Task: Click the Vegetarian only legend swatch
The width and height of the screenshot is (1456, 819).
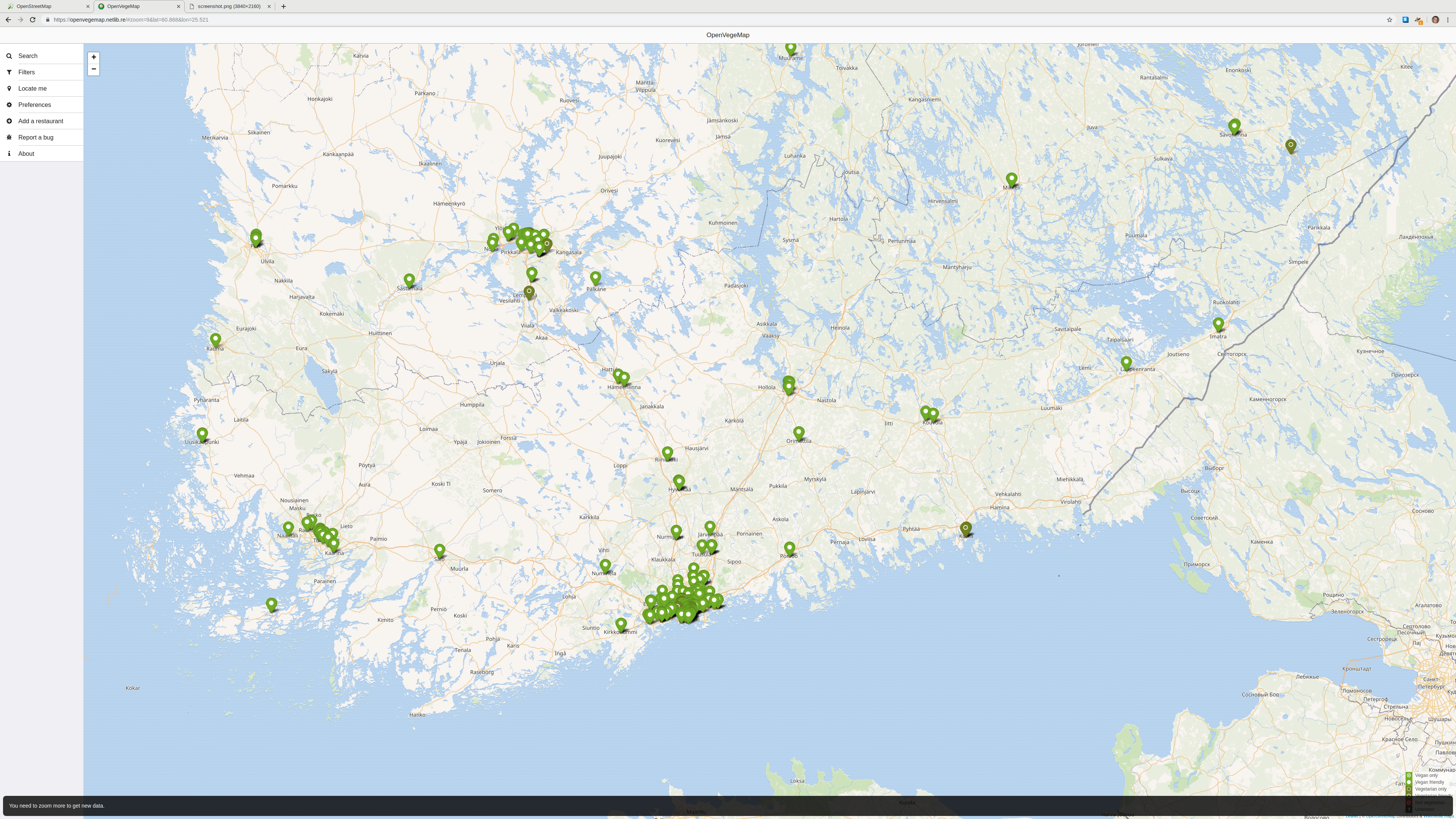Action: tap(1409, 789)
